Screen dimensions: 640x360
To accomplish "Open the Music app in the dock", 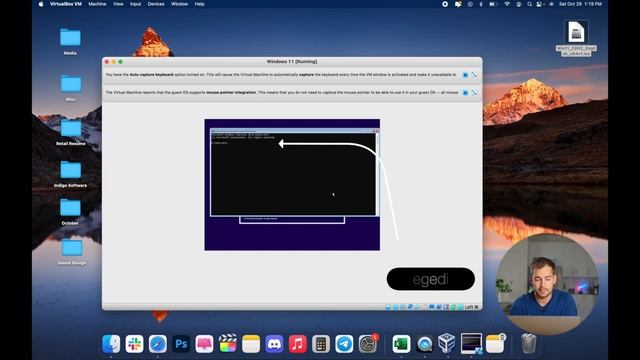I will (298, 344).
